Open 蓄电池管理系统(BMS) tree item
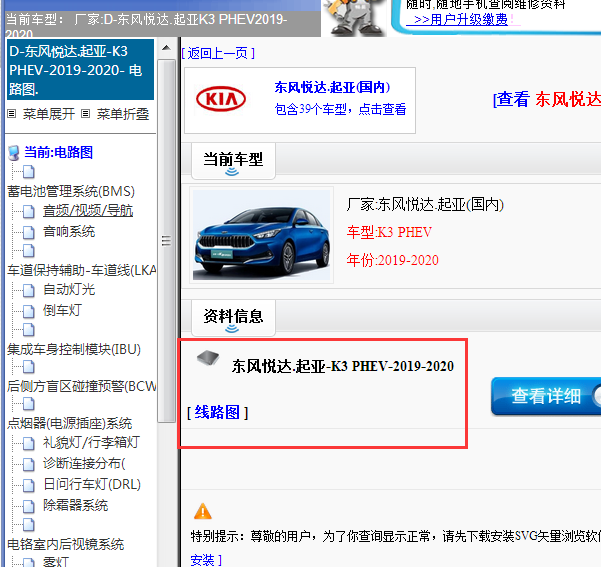601x567 pixels. point(71,191)
